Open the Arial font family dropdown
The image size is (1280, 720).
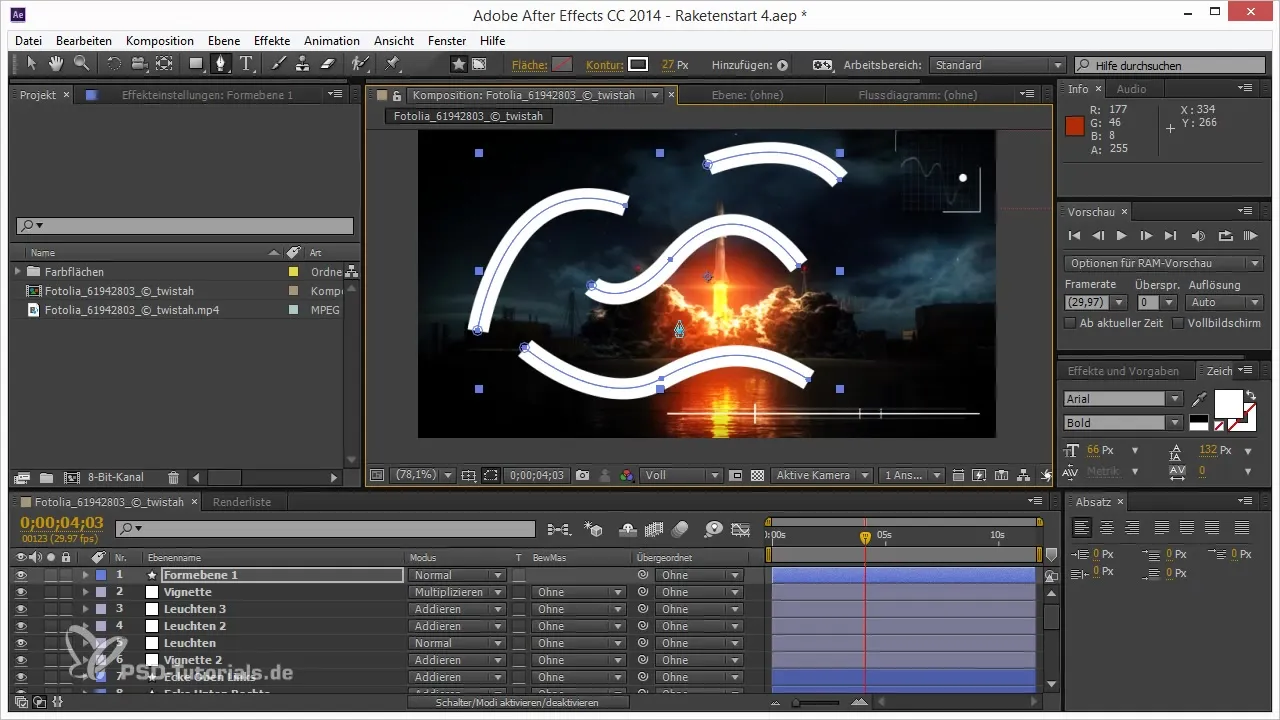coord(1123,398)
